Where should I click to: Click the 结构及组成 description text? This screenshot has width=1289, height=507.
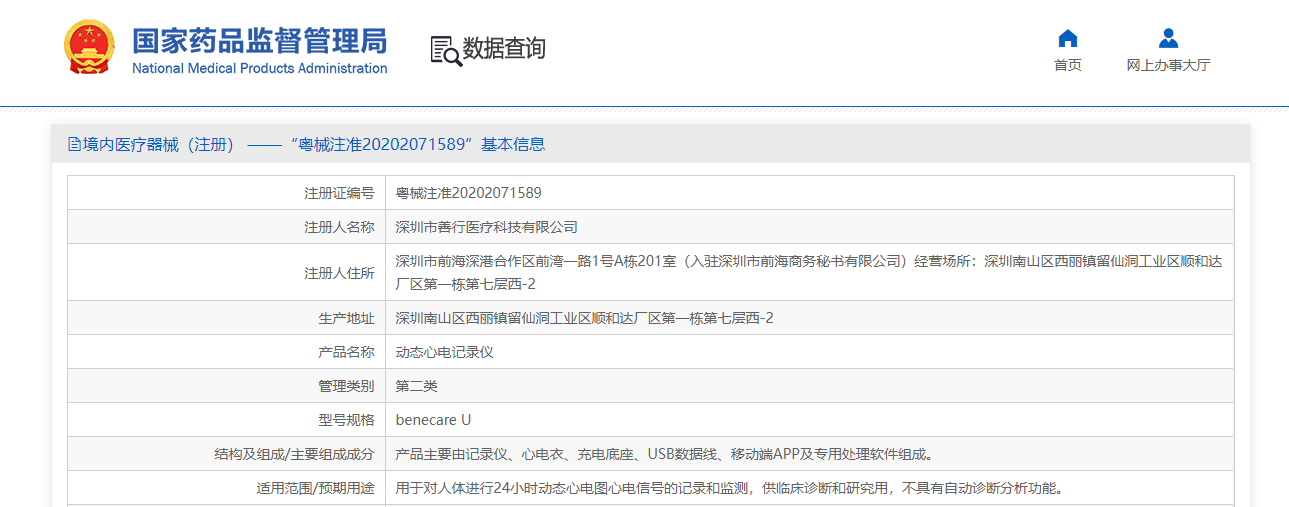click(664, 454)
